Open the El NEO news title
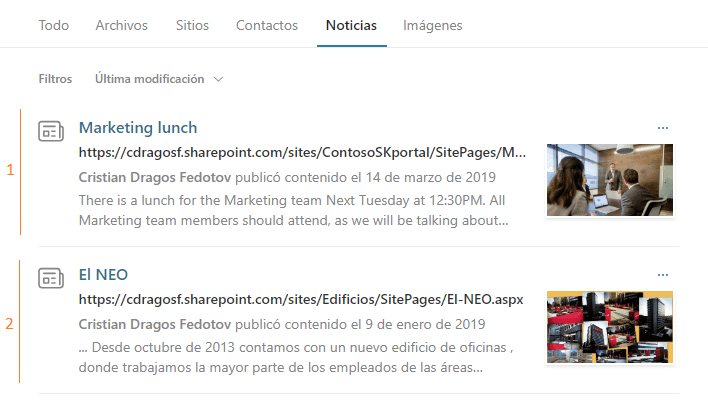Image resolution: width=708 pixels, height=403 pixels. click(103, 274)
